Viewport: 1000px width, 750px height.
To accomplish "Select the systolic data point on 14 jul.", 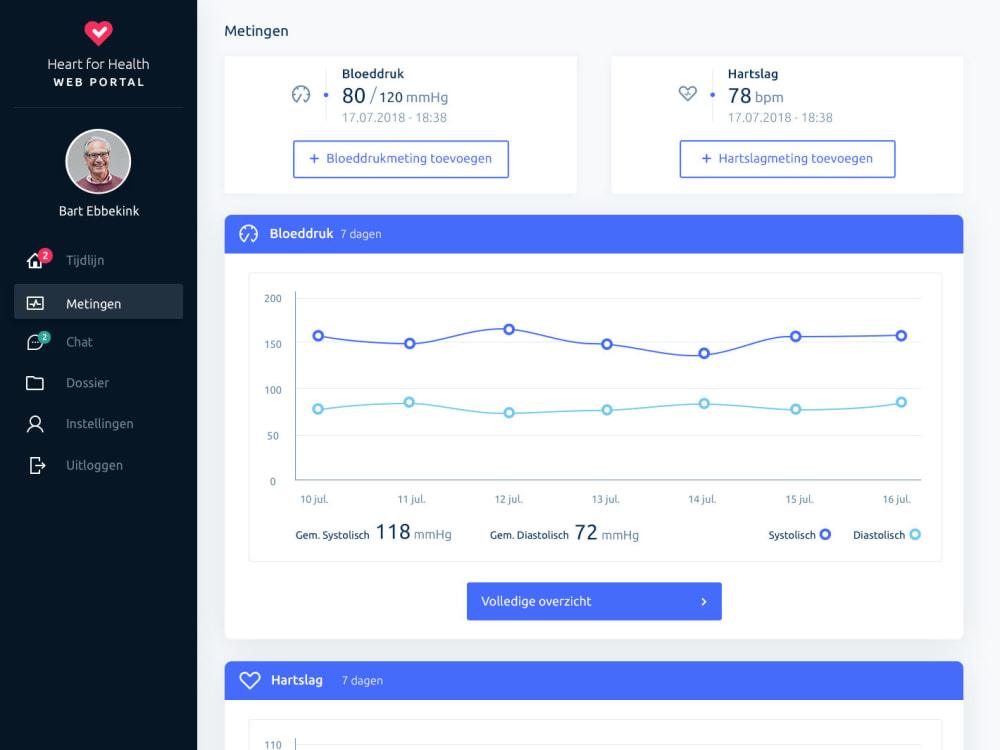I will click(704, 353).
